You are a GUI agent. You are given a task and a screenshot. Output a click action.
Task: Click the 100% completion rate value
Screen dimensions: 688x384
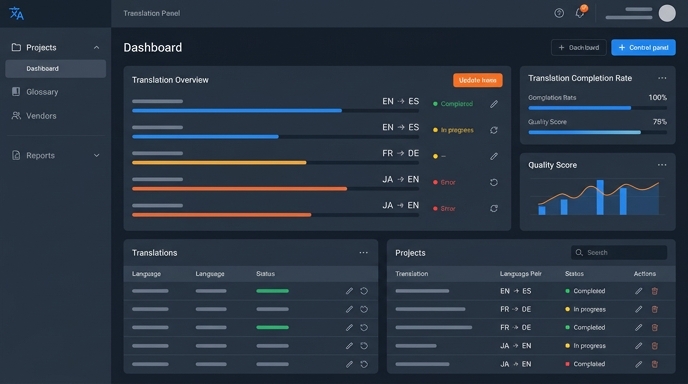[x=657, y=97]
